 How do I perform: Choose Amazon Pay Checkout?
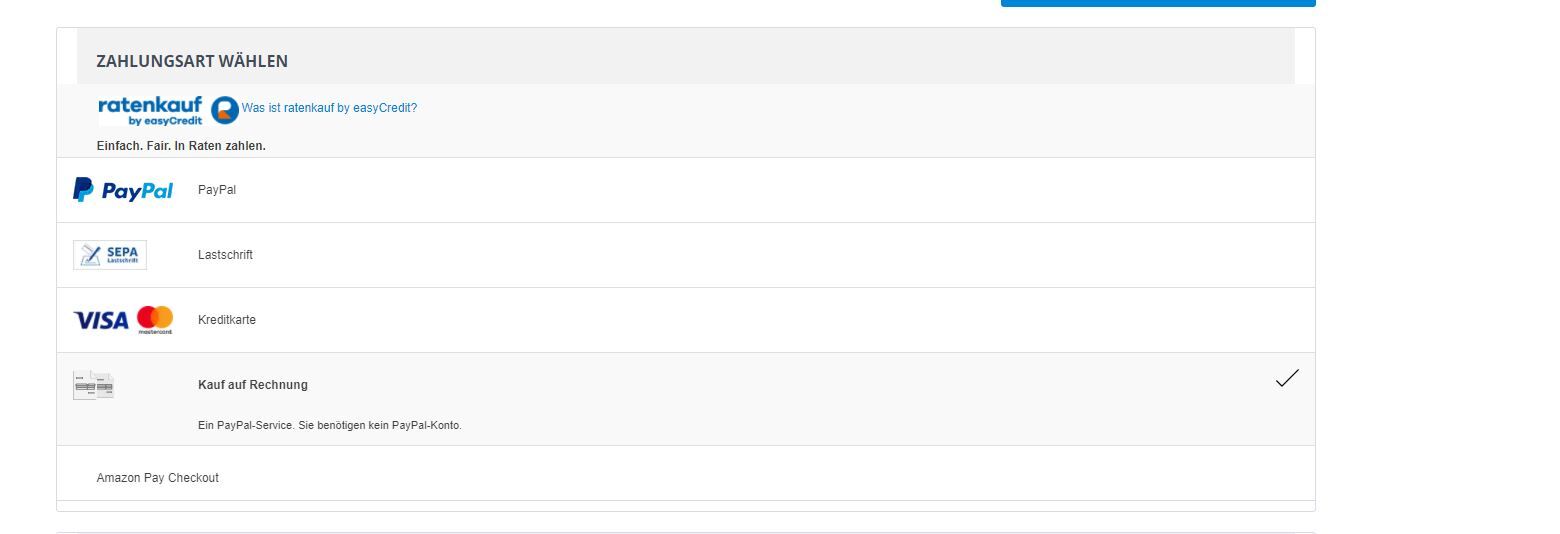click(x=158, y=478)
